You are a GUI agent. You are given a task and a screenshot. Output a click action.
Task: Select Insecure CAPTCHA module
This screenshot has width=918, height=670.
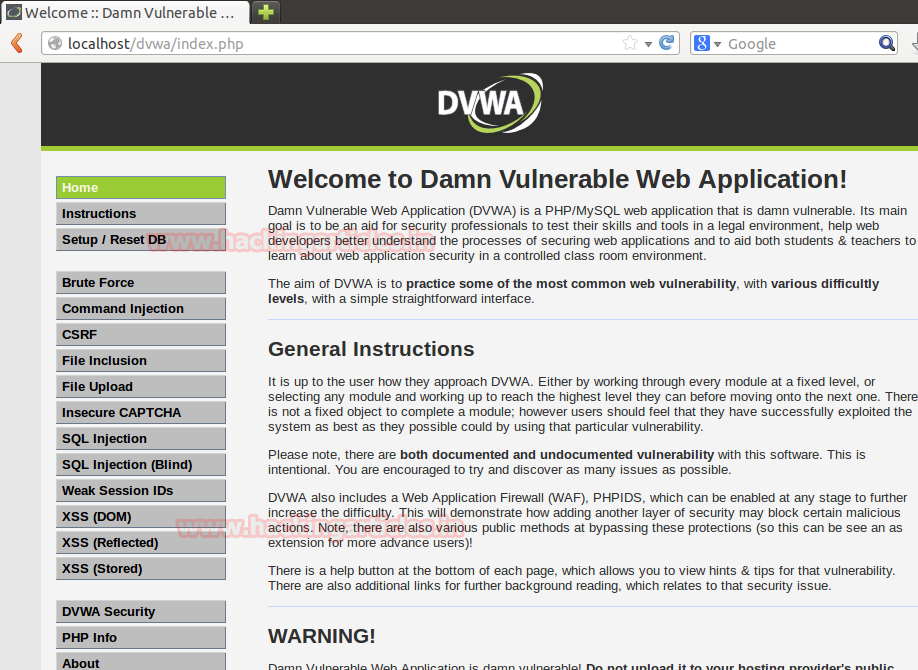[141, 412]
